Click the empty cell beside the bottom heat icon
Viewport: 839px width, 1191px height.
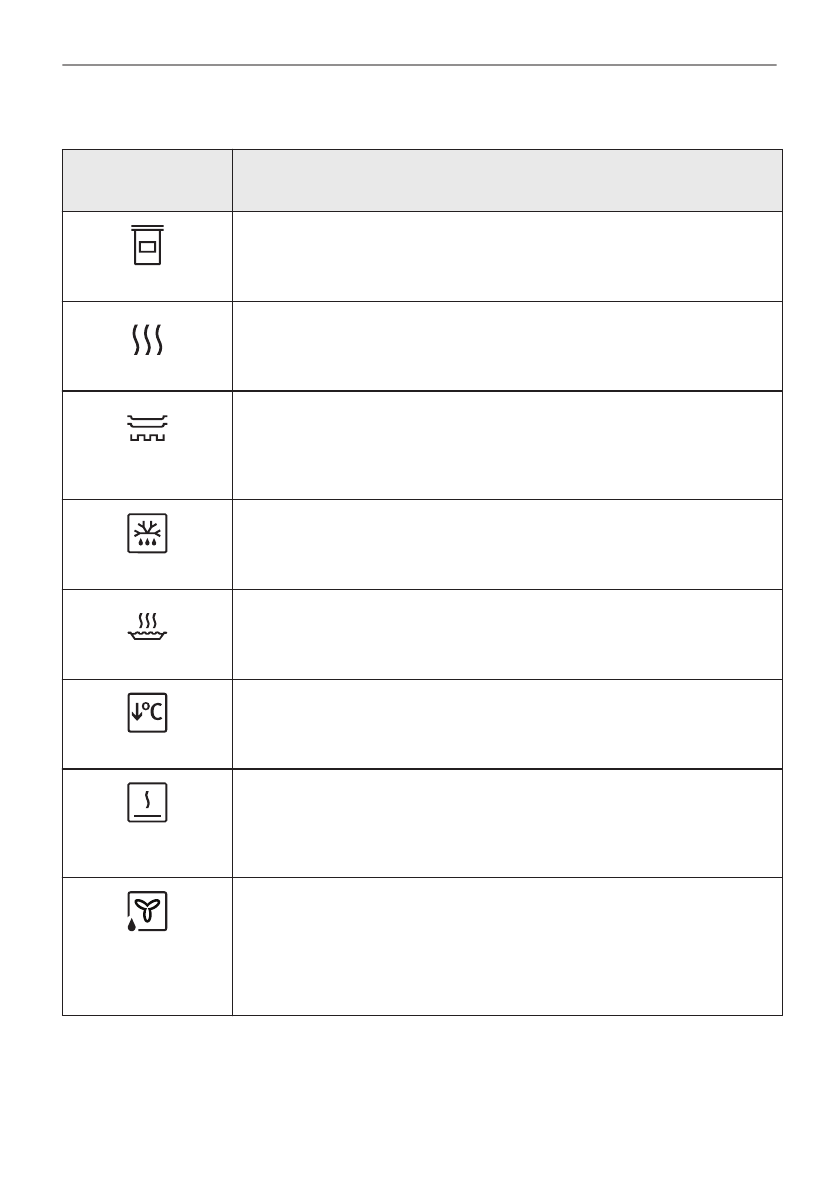pos(506,823)
